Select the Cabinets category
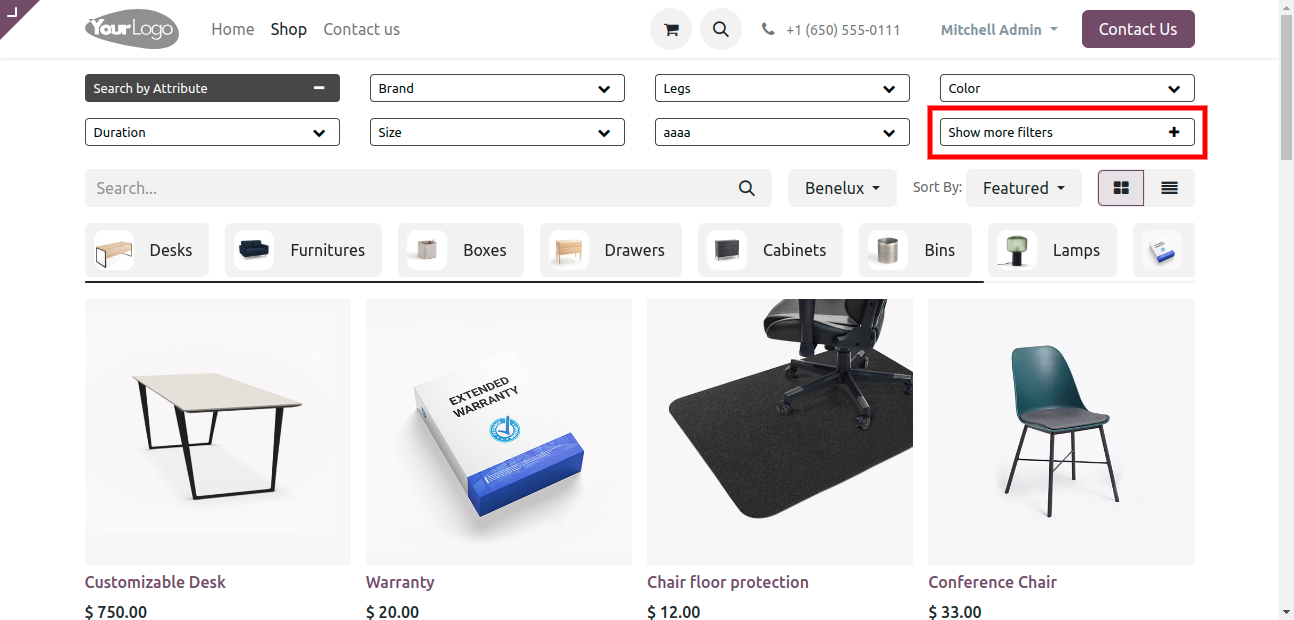Viewport: 1294px width, 620px height. pos(770,250)
